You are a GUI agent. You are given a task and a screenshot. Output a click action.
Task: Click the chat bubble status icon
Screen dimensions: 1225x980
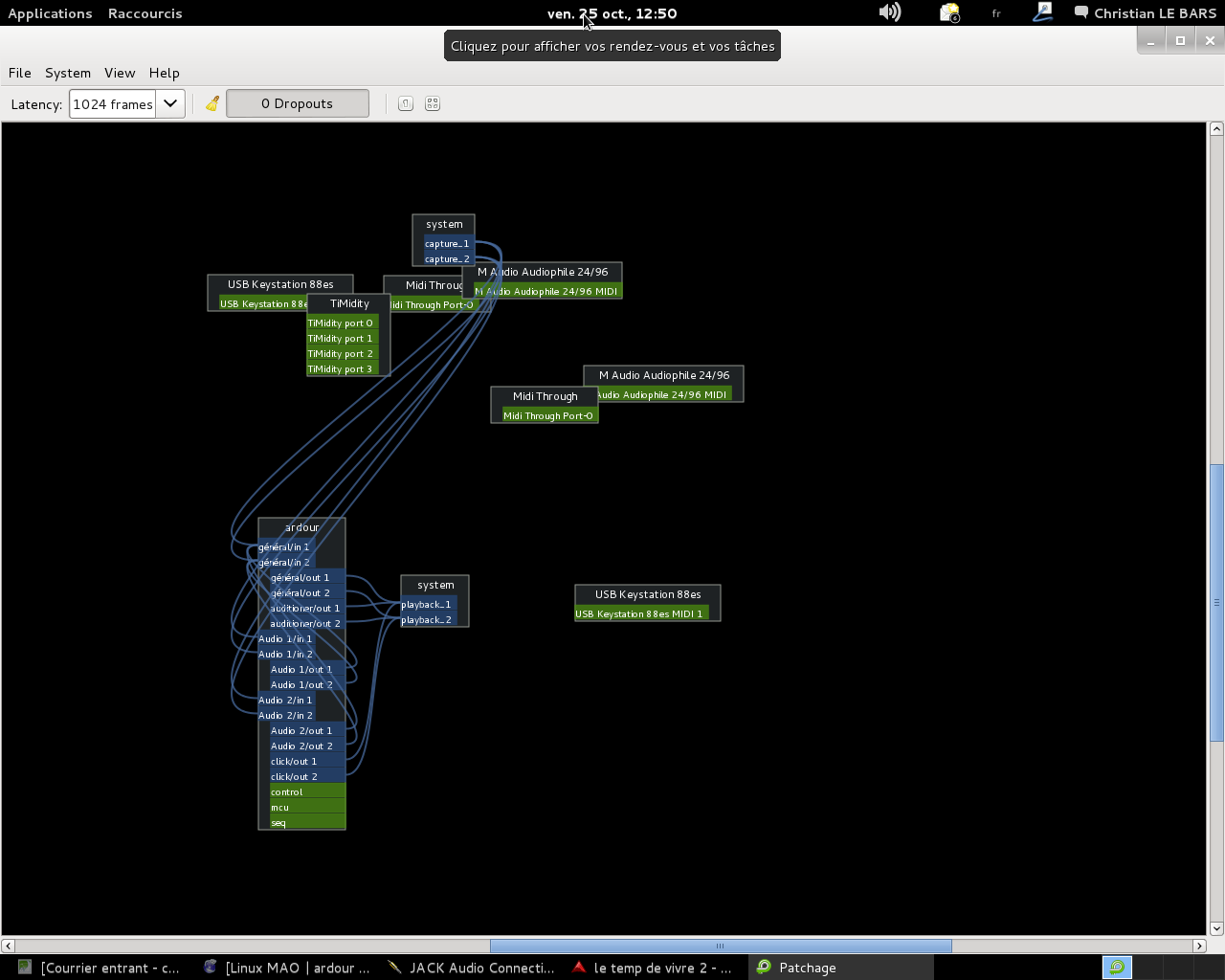tap(1080, 12)
